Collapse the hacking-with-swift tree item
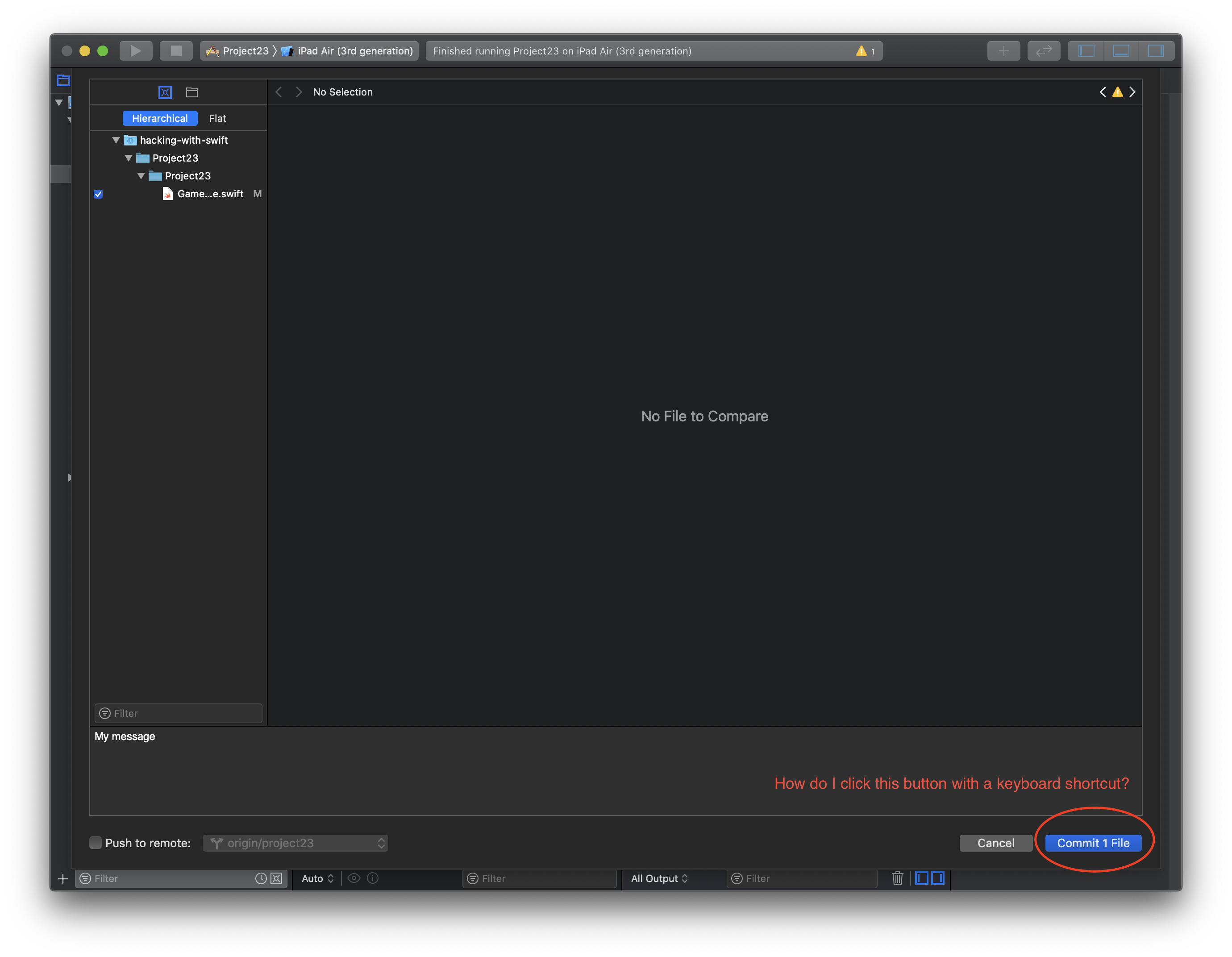 tap(116, 140)
